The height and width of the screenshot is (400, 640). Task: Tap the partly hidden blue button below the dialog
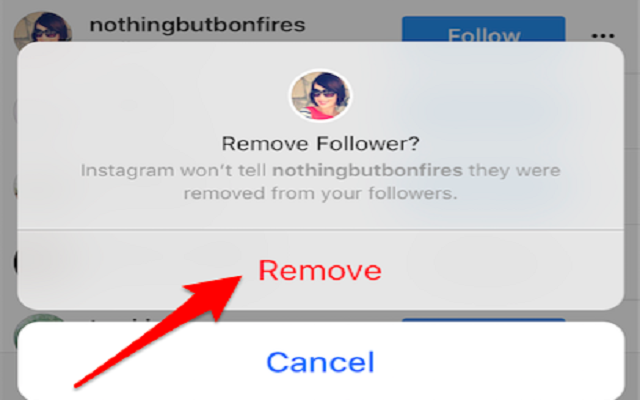484,320
